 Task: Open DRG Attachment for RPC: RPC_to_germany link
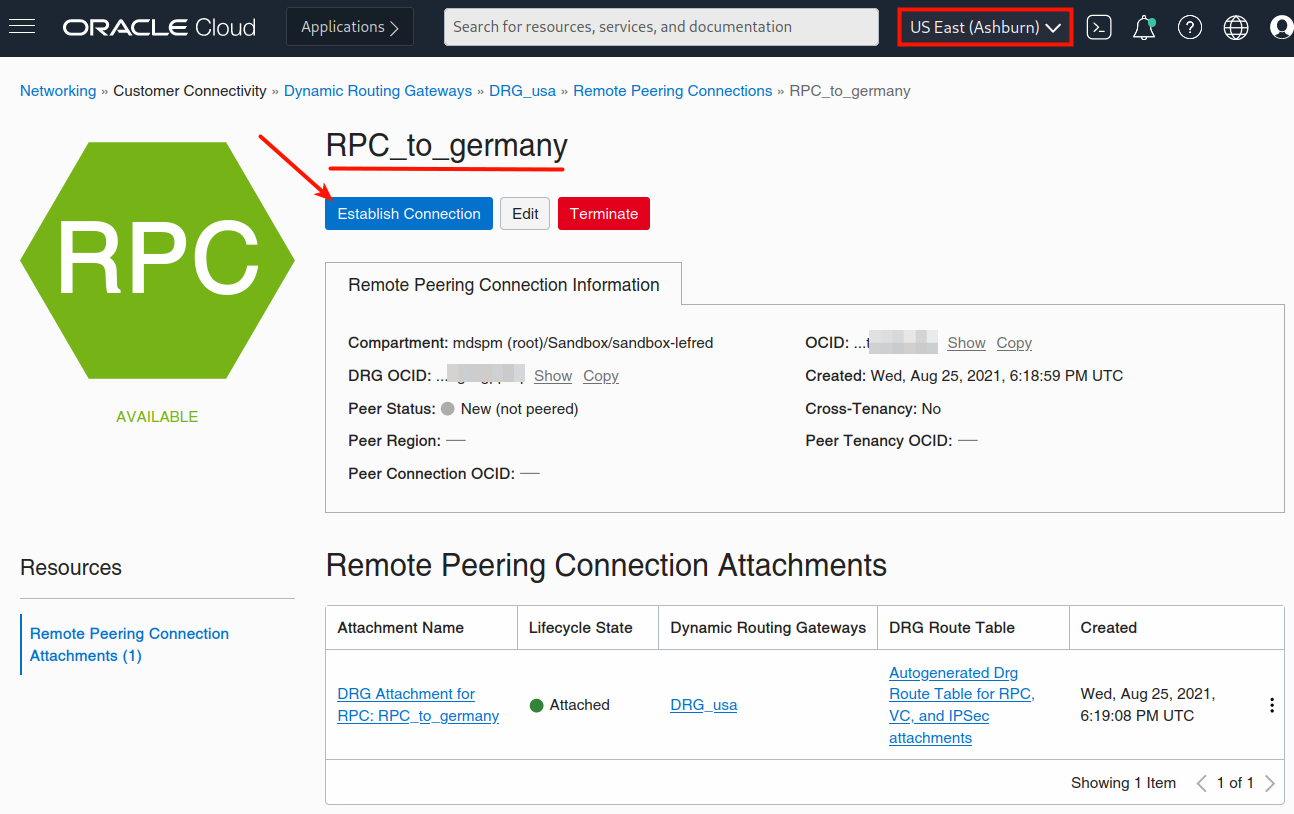(x=418, y=705)
